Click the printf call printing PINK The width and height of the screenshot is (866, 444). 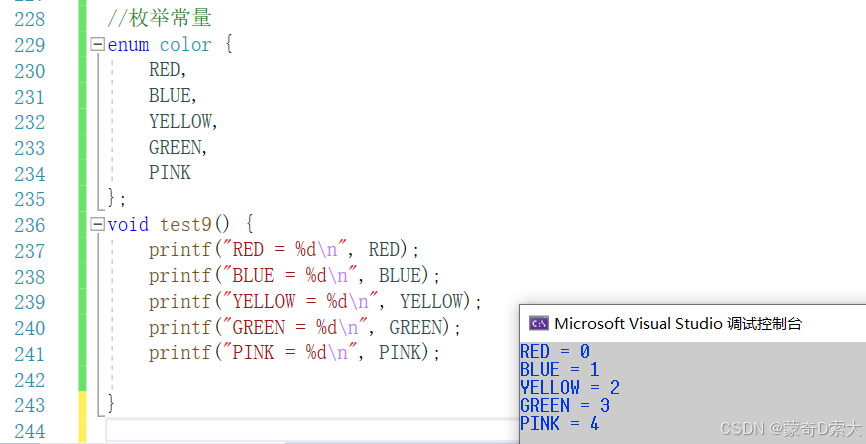pos(294,353)
